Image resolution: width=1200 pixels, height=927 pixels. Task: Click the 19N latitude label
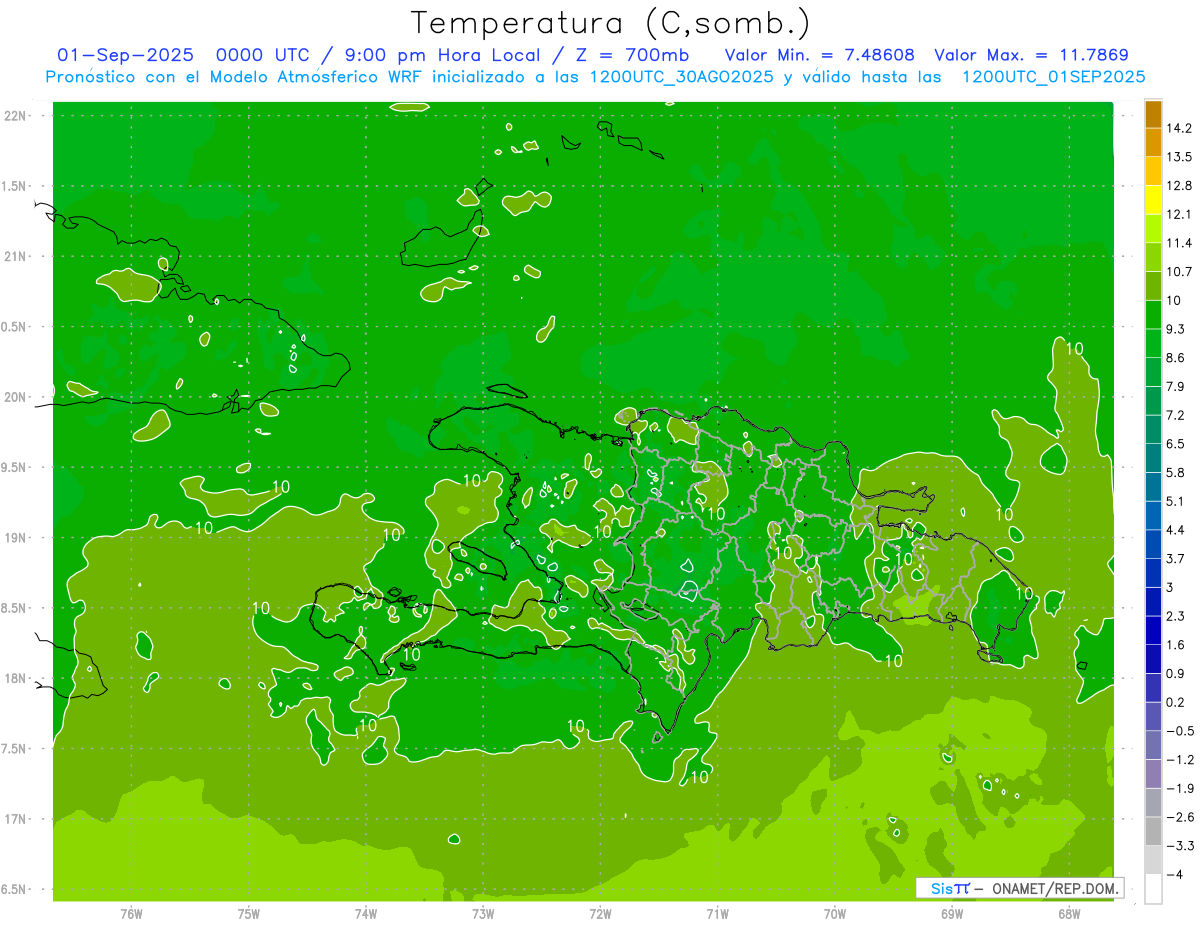point(17,537)
